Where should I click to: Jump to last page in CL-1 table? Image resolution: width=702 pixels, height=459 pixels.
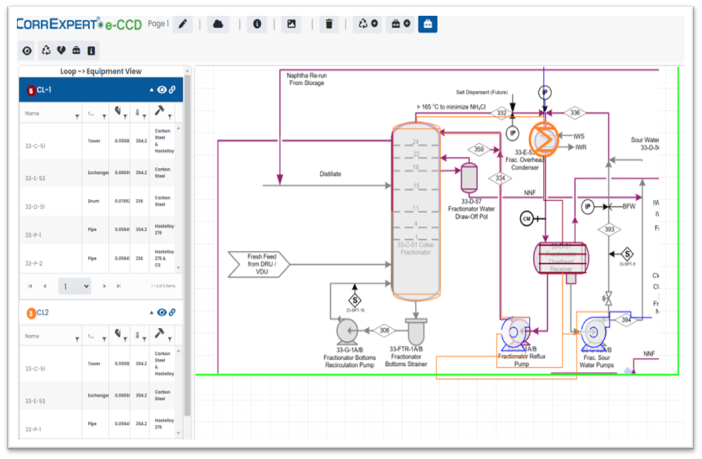click(x=118, y=286)
